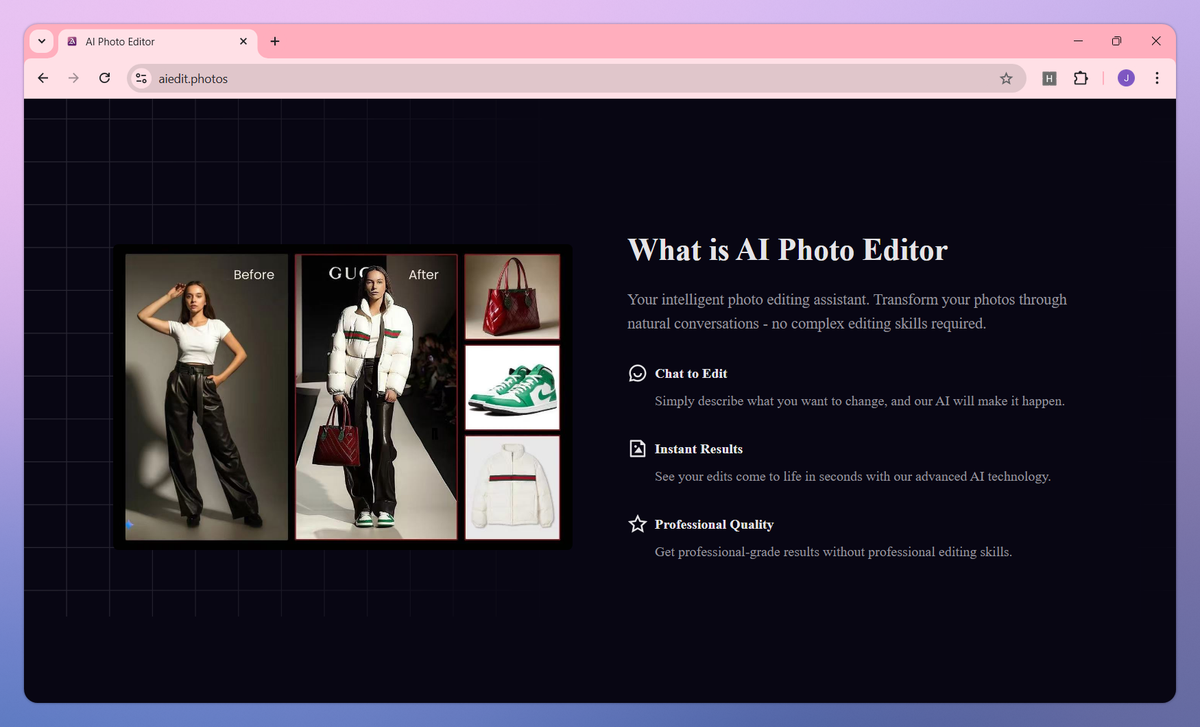Image resolution: width=1200 pixels, height=727 pixels.
Task: Click the 'Professional Quality' heading text
Action: click(x=714, y=525)
